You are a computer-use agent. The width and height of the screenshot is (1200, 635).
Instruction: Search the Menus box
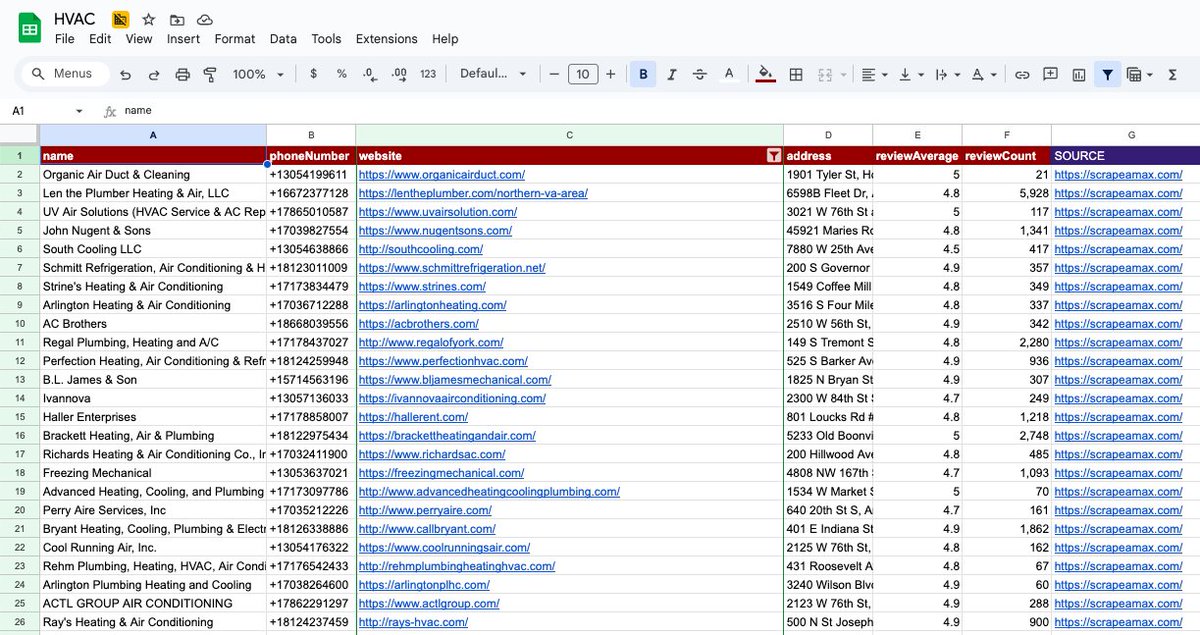tap(65, 74)
